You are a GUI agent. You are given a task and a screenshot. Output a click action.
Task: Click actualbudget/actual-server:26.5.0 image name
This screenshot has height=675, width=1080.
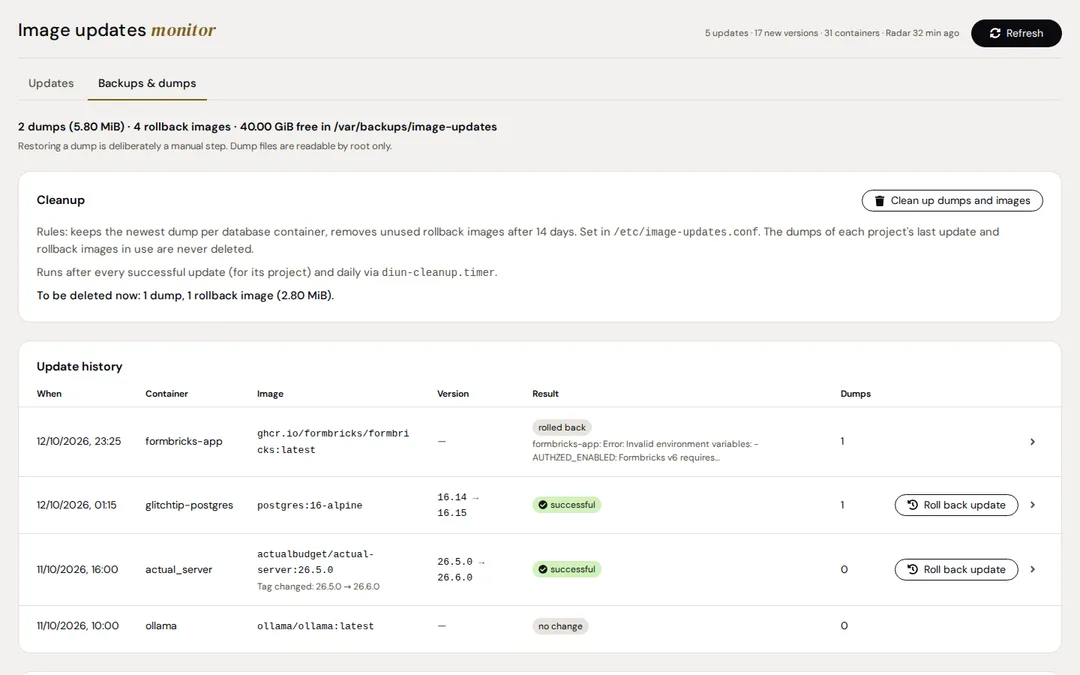(x=315, y=562)
